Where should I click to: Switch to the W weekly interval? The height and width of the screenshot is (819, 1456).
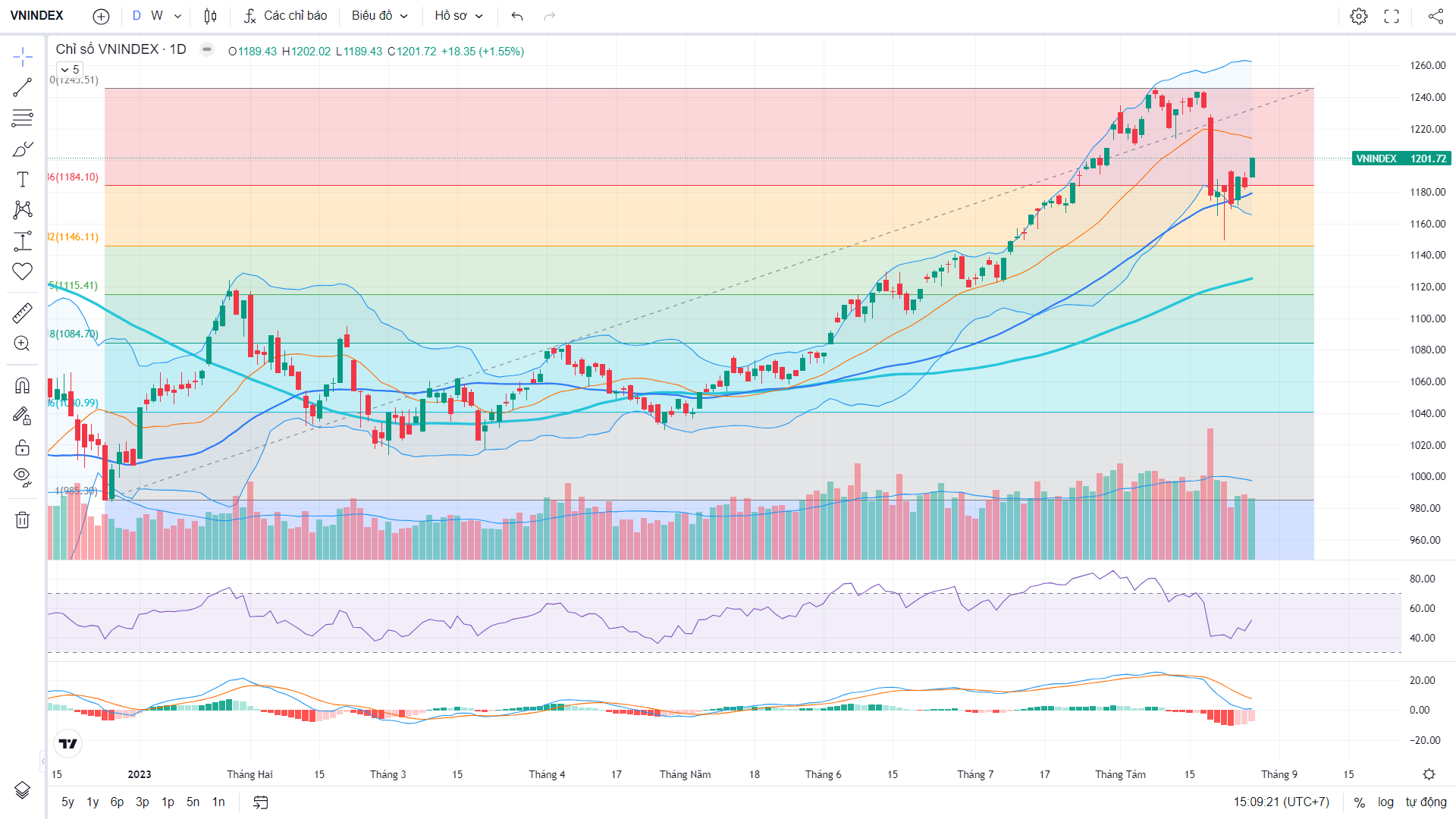(157, 16)
